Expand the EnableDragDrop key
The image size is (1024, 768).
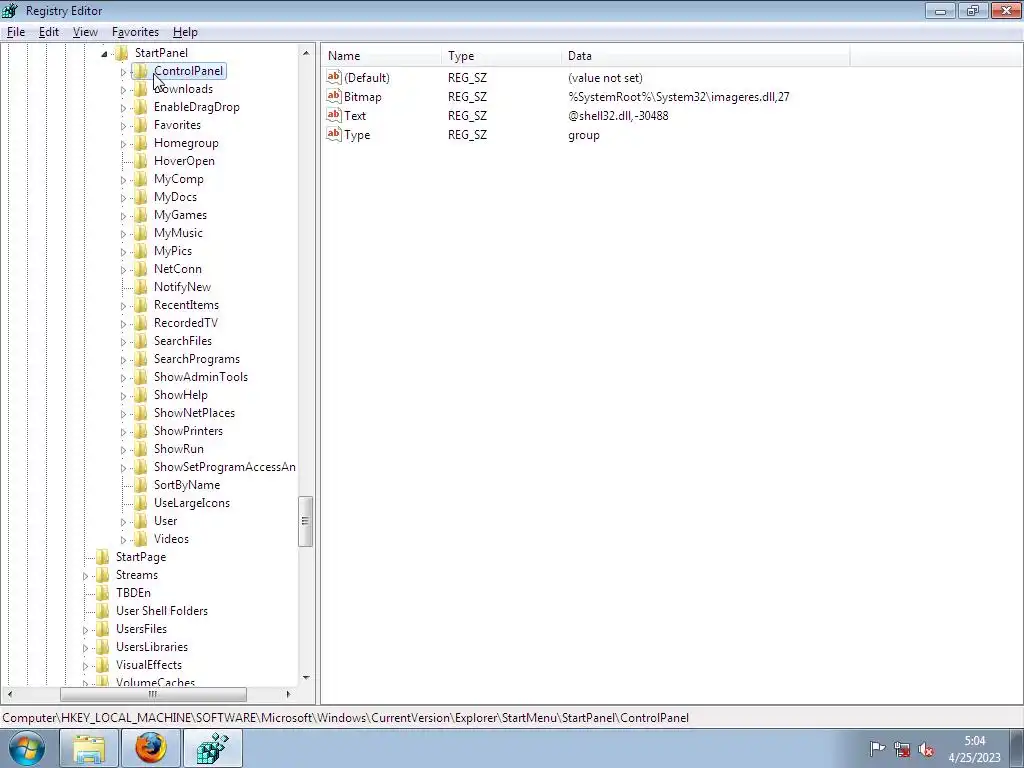123,108
